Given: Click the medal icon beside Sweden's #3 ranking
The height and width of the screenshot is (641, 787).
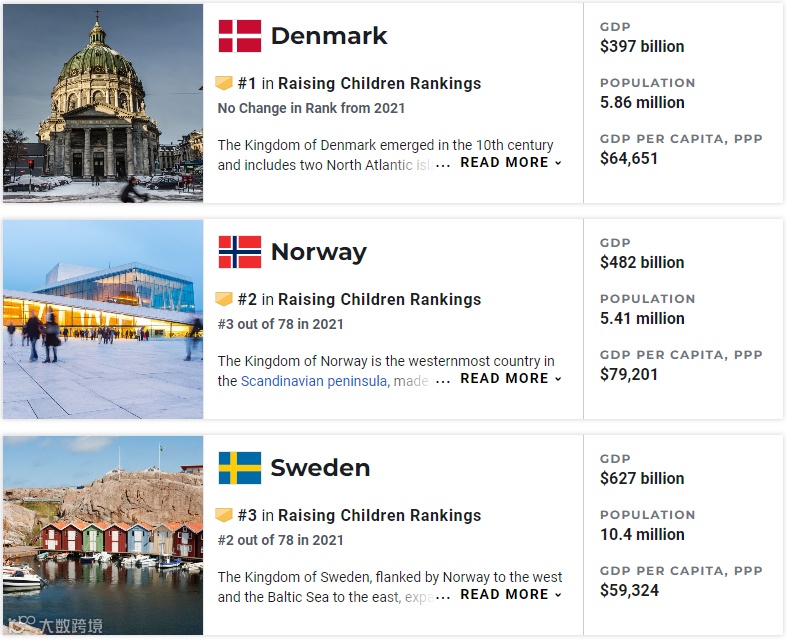Looking at the screenshot, I should [x=225, y=516].
